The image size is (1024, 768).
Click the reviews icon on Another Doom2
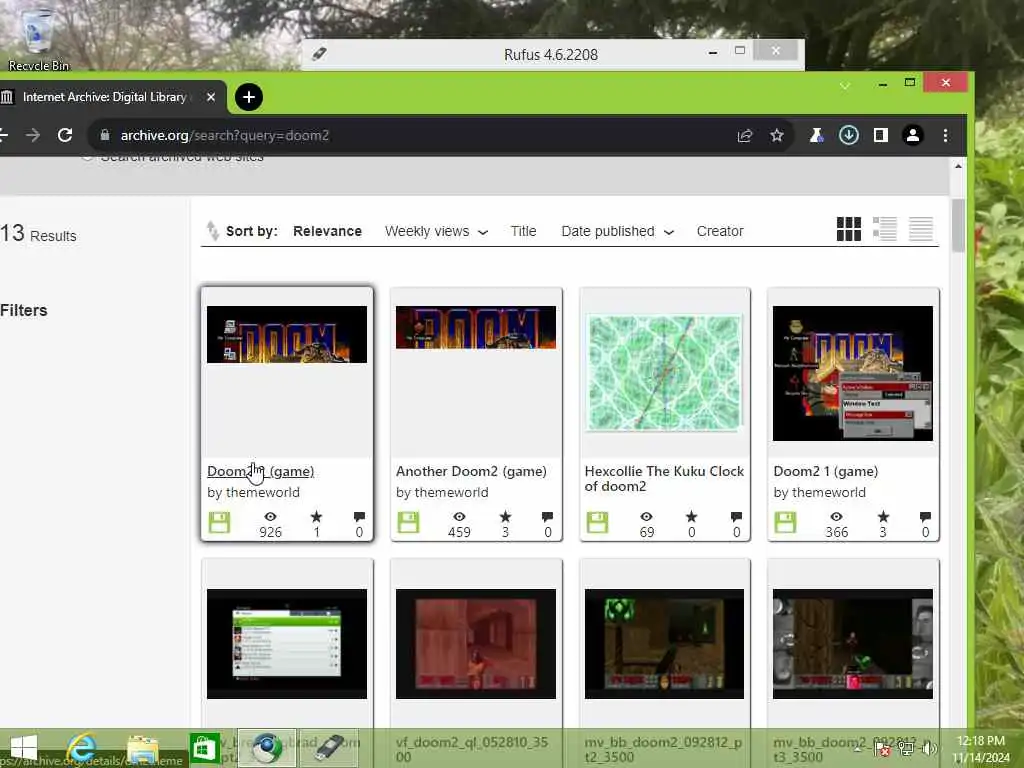547,517
